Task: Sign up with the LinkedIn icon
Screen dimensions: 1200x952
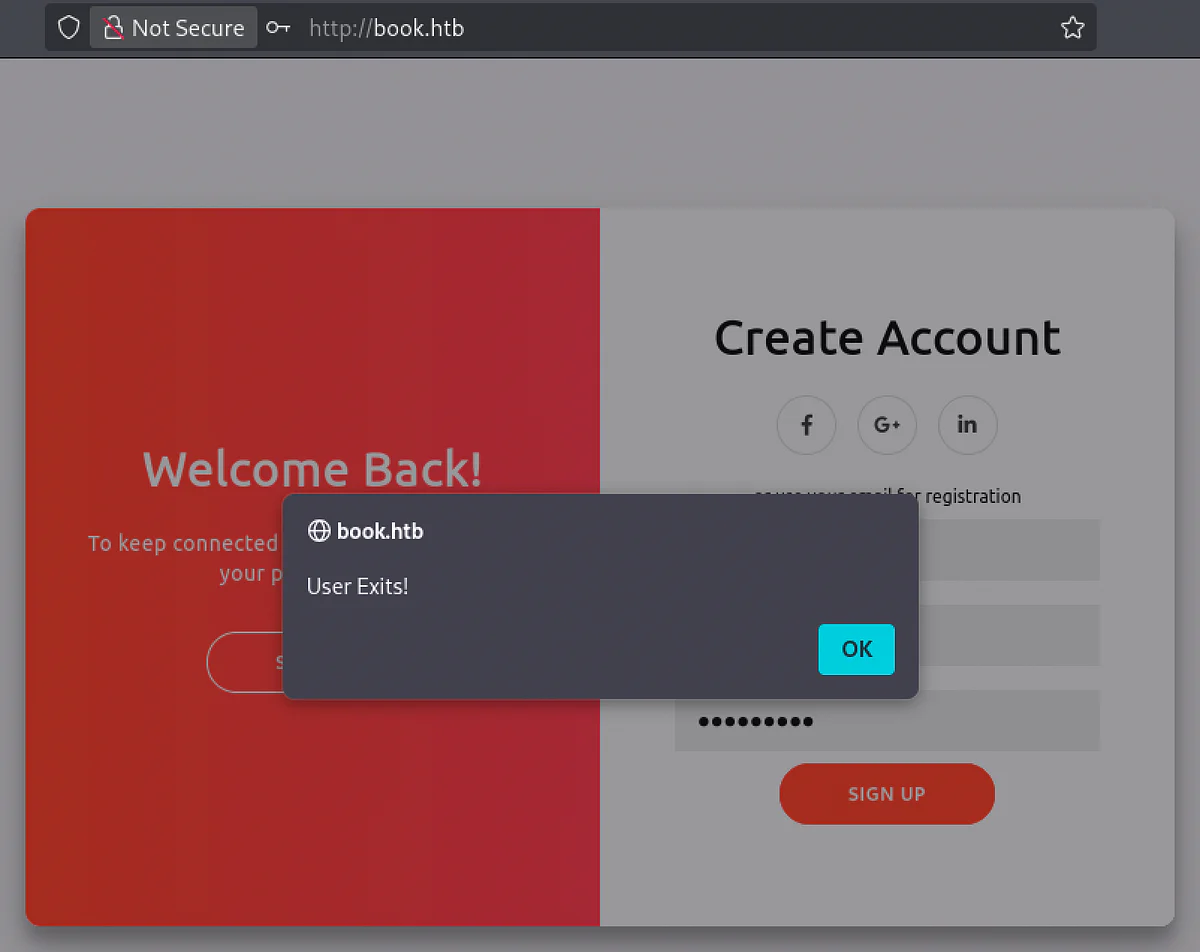Action: click(967, 424)
